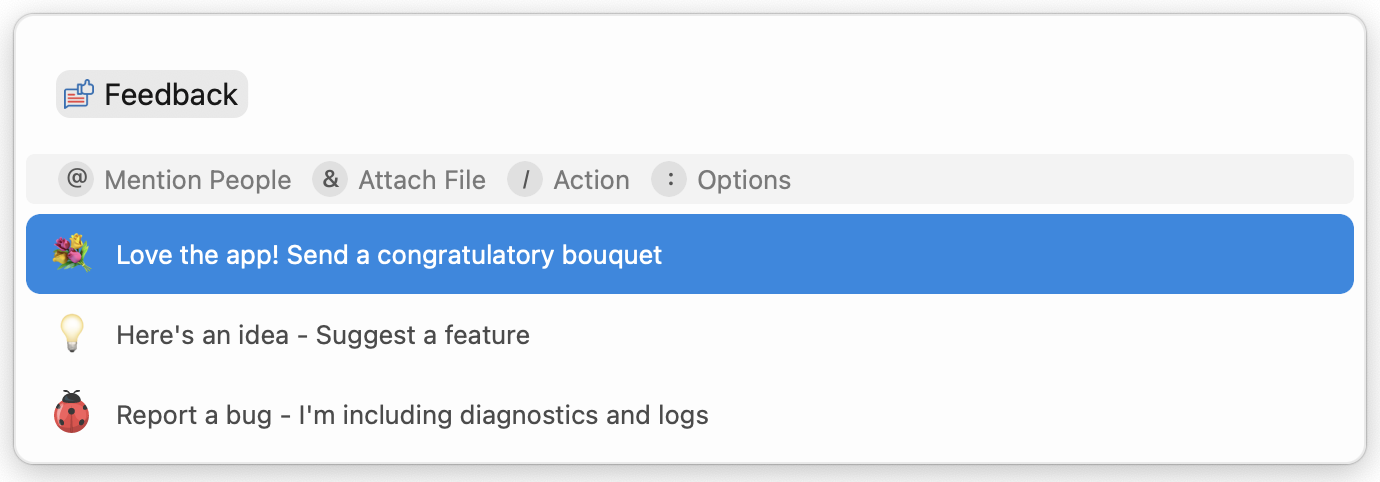
Task: Click the ladybug bug report icon
Action: 72,413
